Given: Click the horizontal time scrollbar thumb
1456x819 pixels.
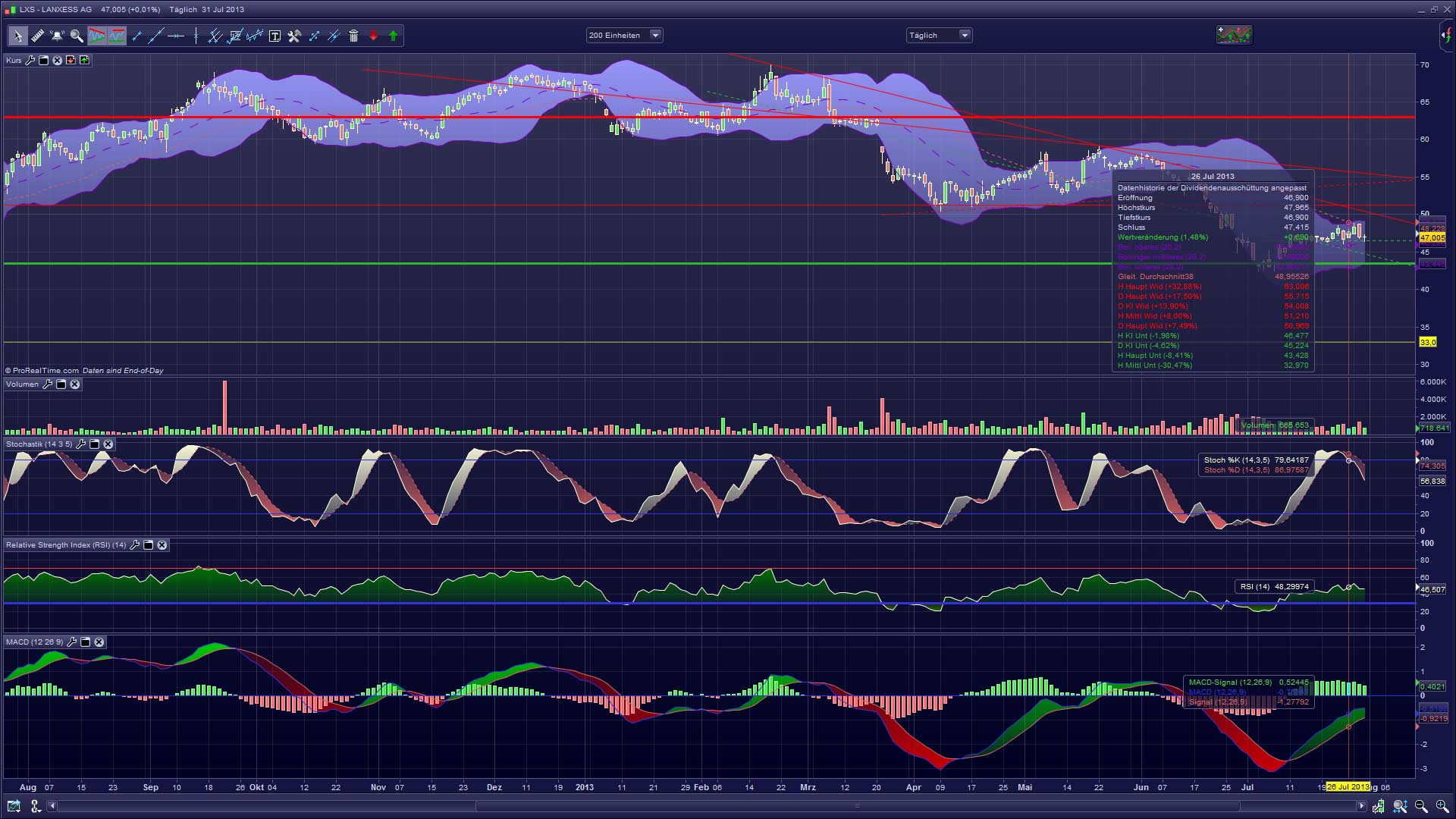Looking at the screenshot, I should point(857,806).
